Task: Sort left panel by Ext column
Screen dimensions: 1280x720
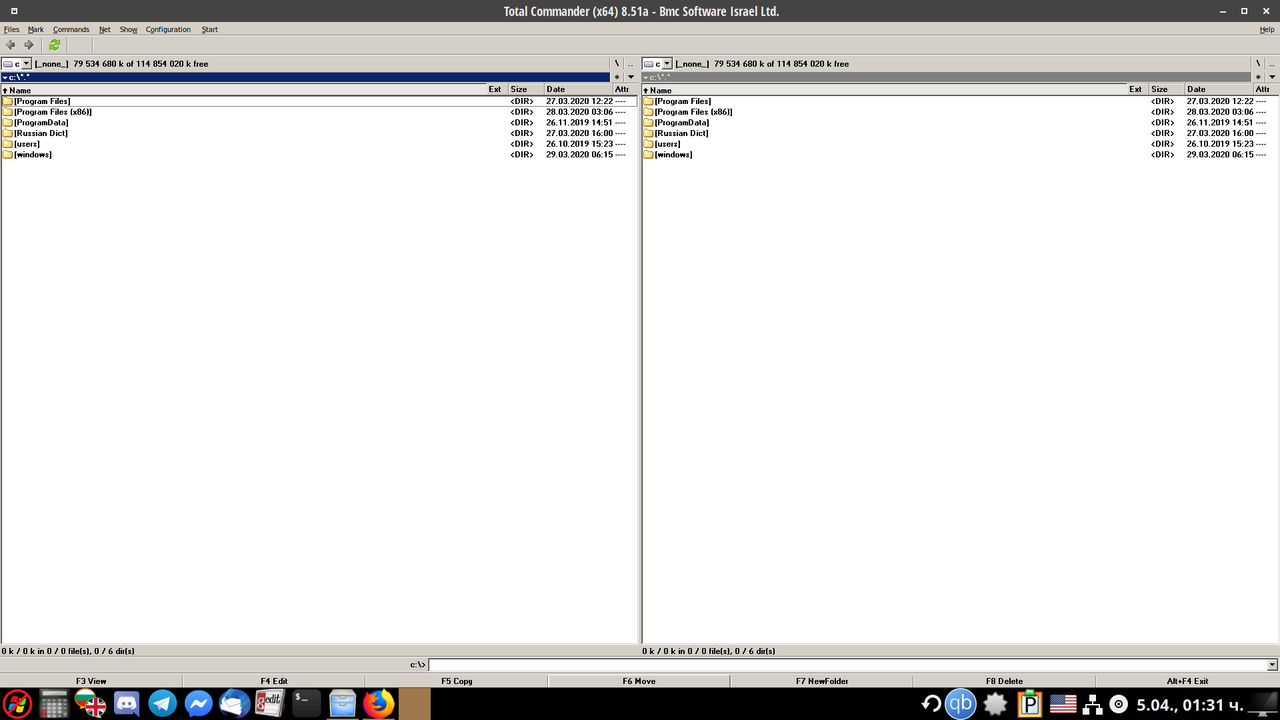Action: tap(497, 90)
